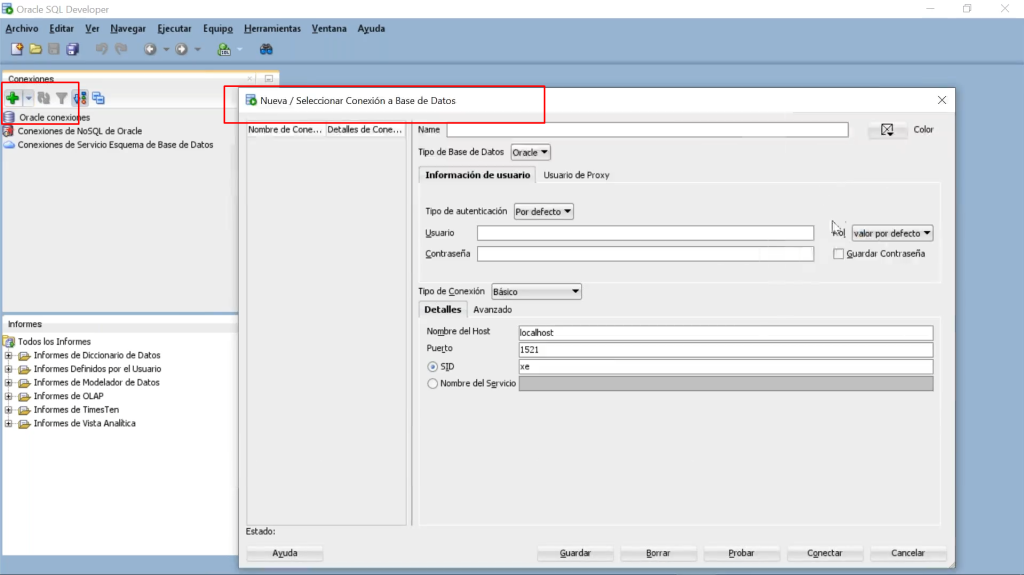Switch to the Usuario de Proxy tab

[576, 174]
